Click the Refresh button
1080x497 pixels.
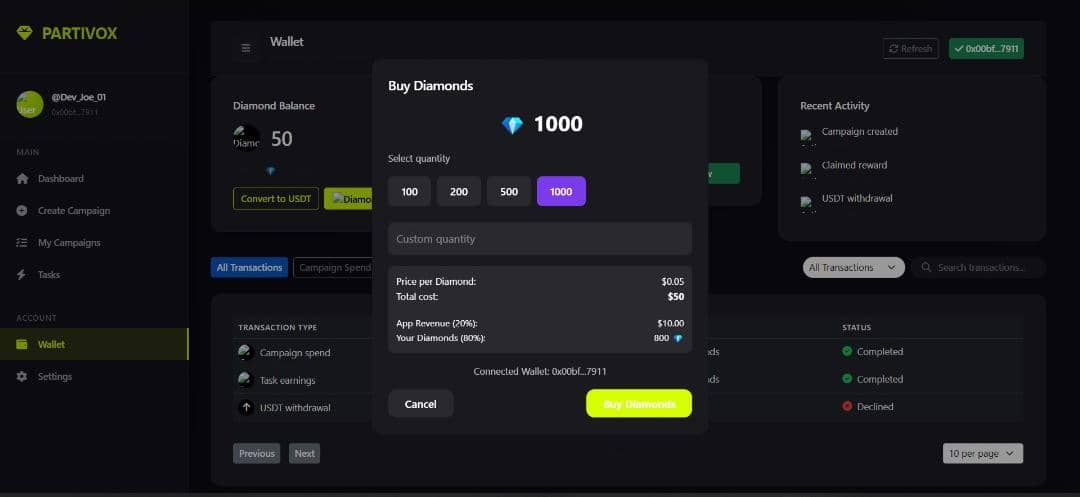910,48
